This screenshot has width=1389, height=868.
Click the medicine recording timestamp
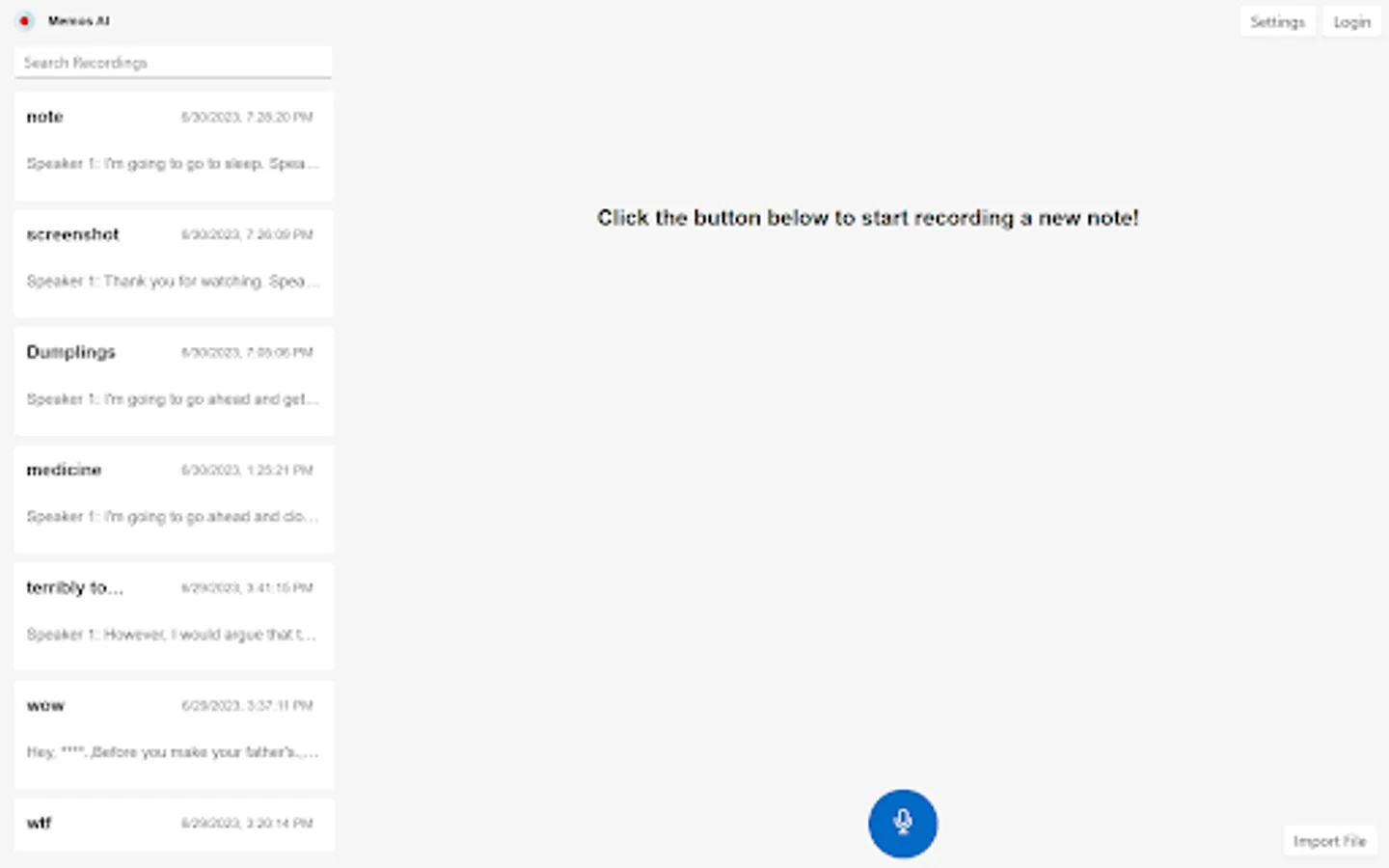[247, 471]
